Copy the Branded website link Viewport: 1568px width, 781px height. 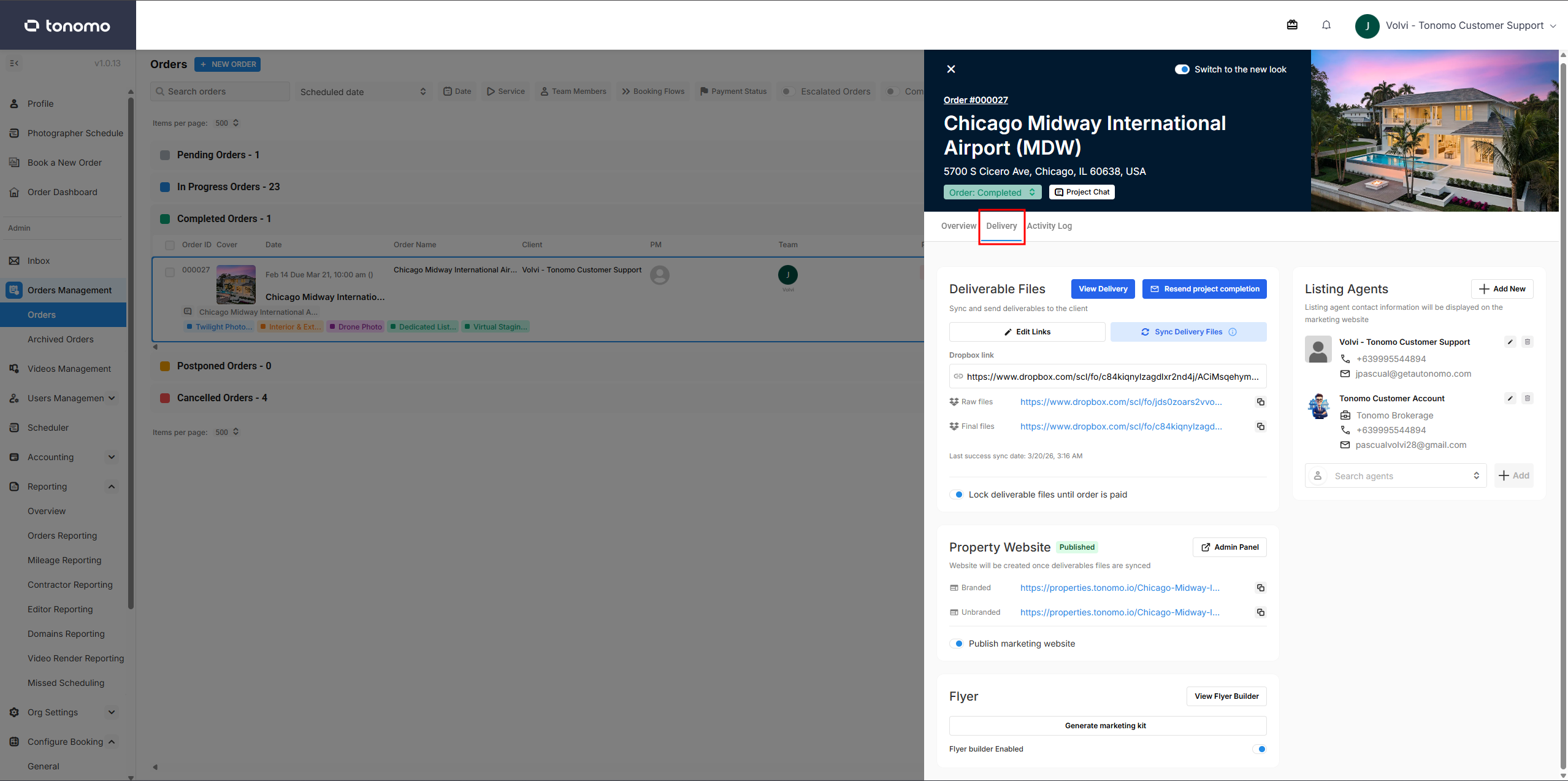click(1261, 588)
